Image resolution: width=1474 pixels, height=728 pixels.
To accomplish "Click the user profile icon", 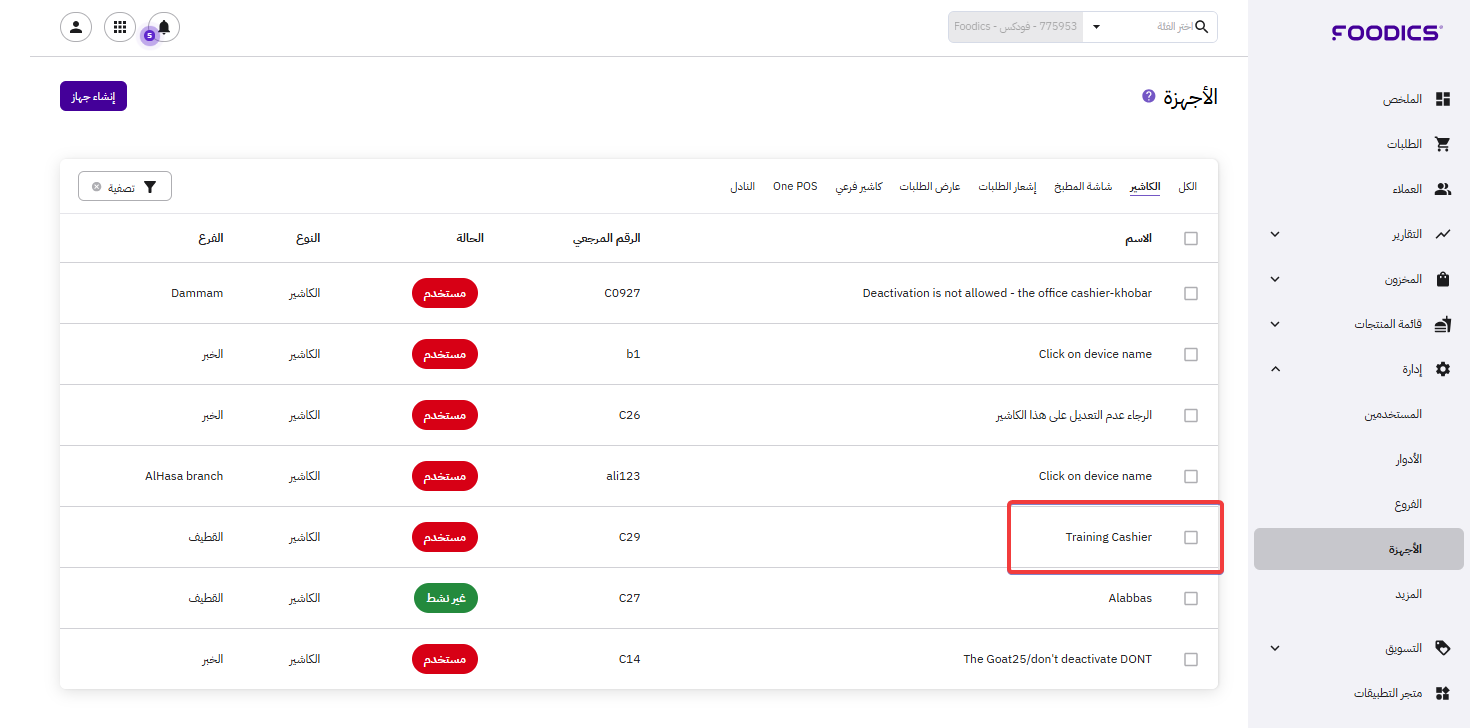I will pyautogui.click(x=76, y=27).
